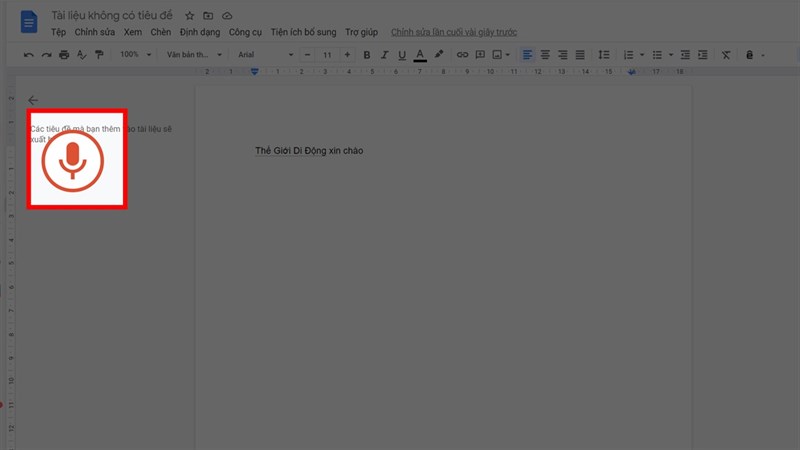The width and height of the screenshot is (800, 450).
Task: Click the left indent marker on ruler
Action: pos(255,72)
